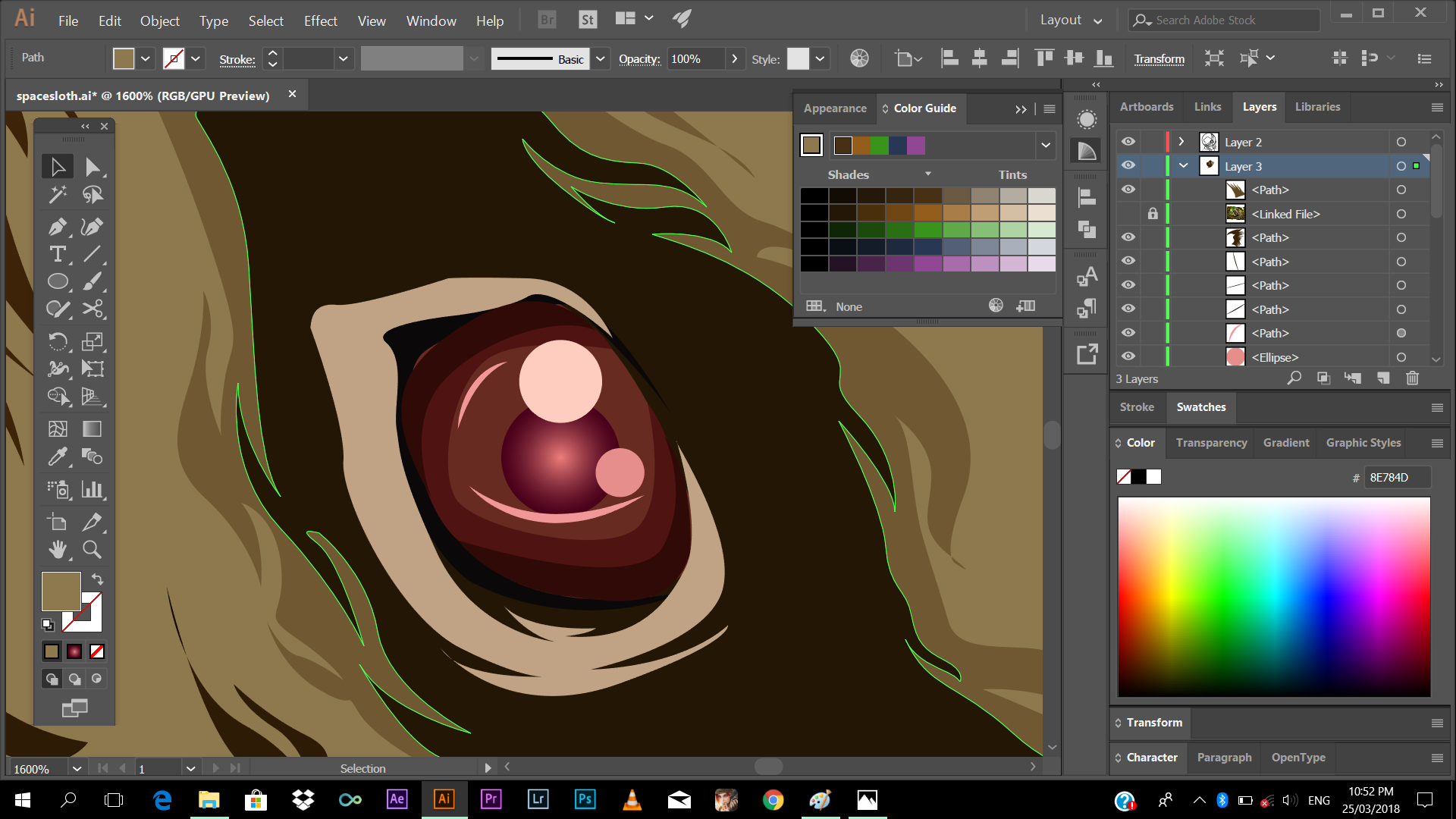The image size is (1456, 819).
Task: Close the spacesloth.ai document tab
Action: [x=293, y=94]
